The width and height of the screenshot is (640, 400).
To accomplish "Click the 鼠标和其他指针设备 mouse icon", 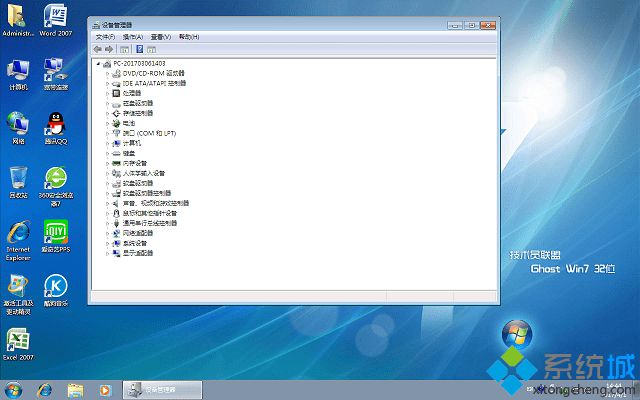I will click(x=116, y=213).
